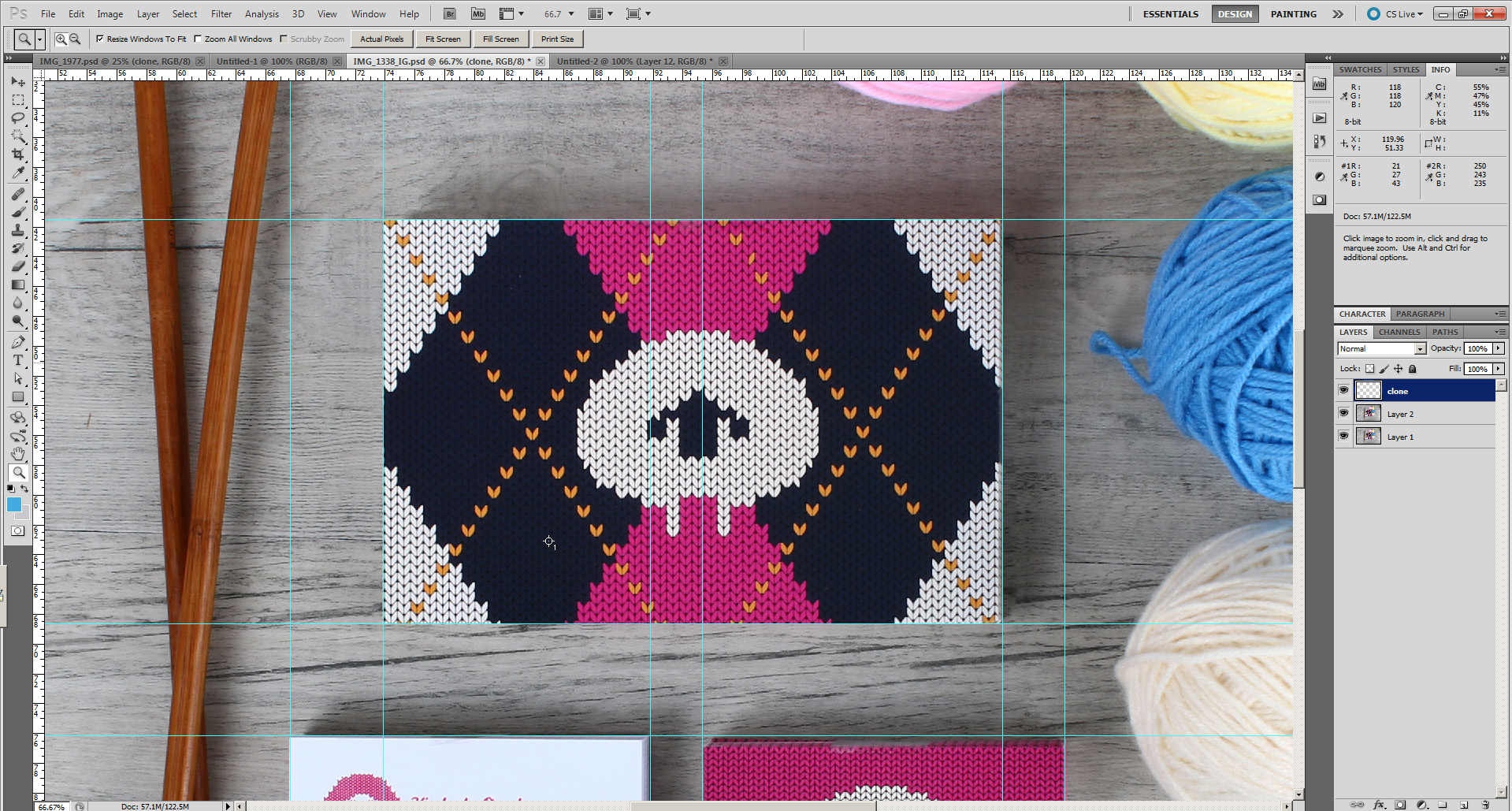This screenshot has height=811, width=1512.
Task: Click Add layer style fx icon
Action: coord(1379,805)
